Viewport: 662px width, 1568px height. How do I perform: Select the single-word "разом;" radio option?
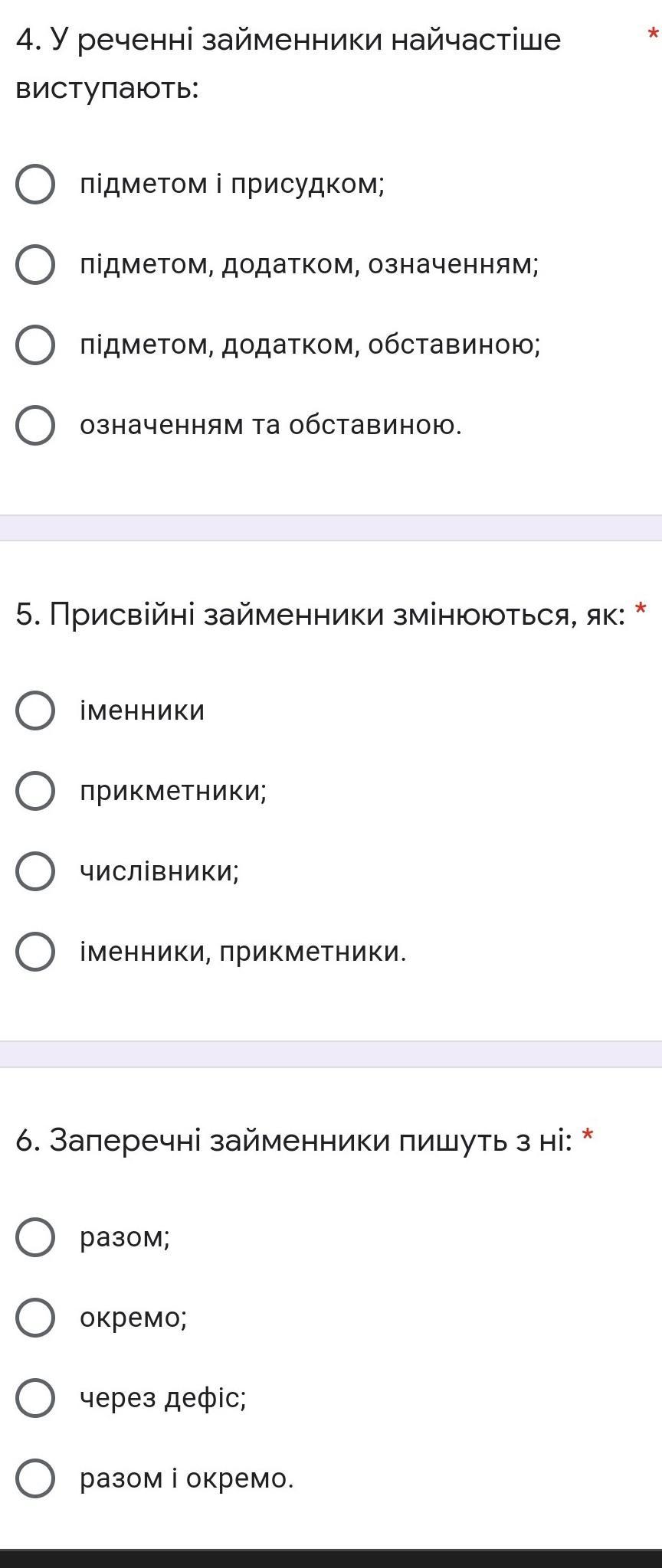(x=35, y=1237)
